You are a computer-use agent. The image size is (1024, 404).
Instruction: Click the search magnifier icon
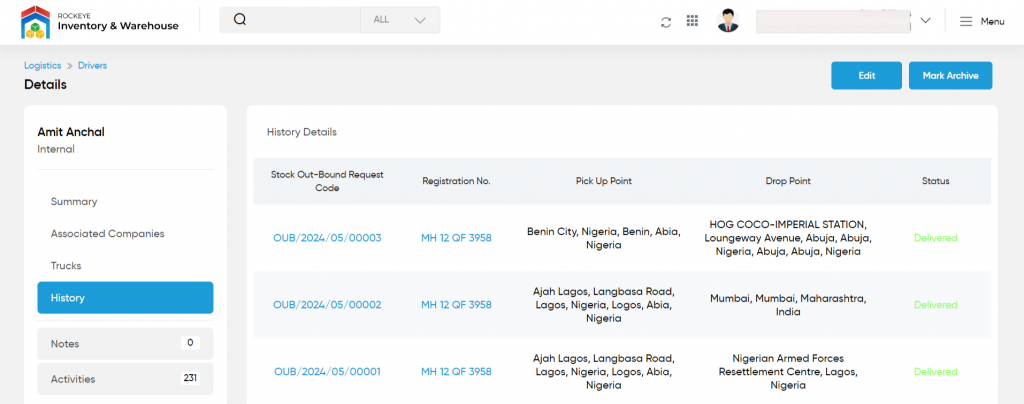[x=240, y=20]
